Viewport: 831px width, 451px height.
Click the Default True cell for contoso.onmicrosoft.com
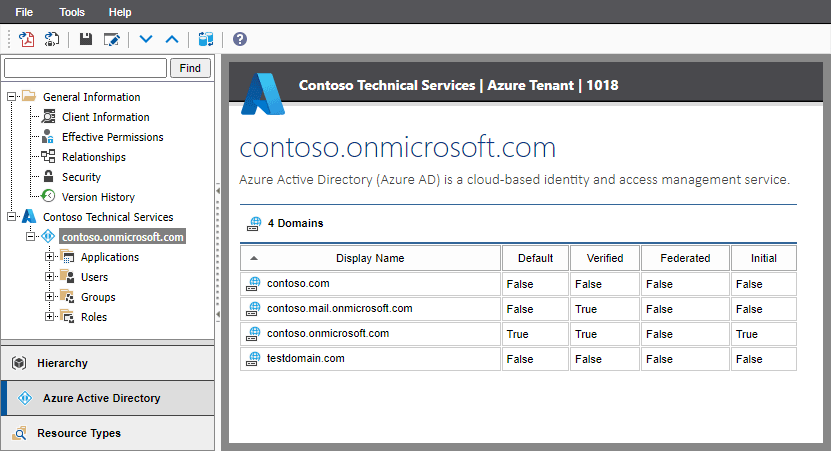(x=535, y=334)
